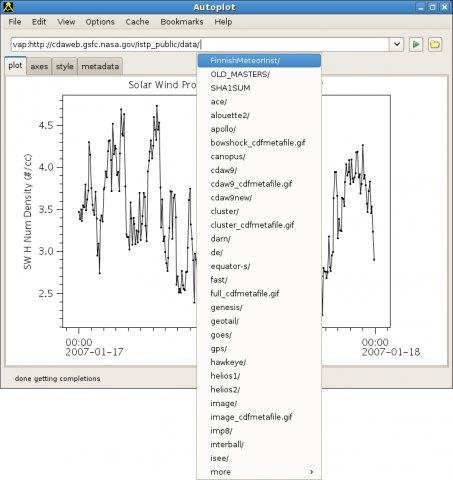The image size is (453, 480).
Task: Open the Edit menu
Action: coord(39,22)
